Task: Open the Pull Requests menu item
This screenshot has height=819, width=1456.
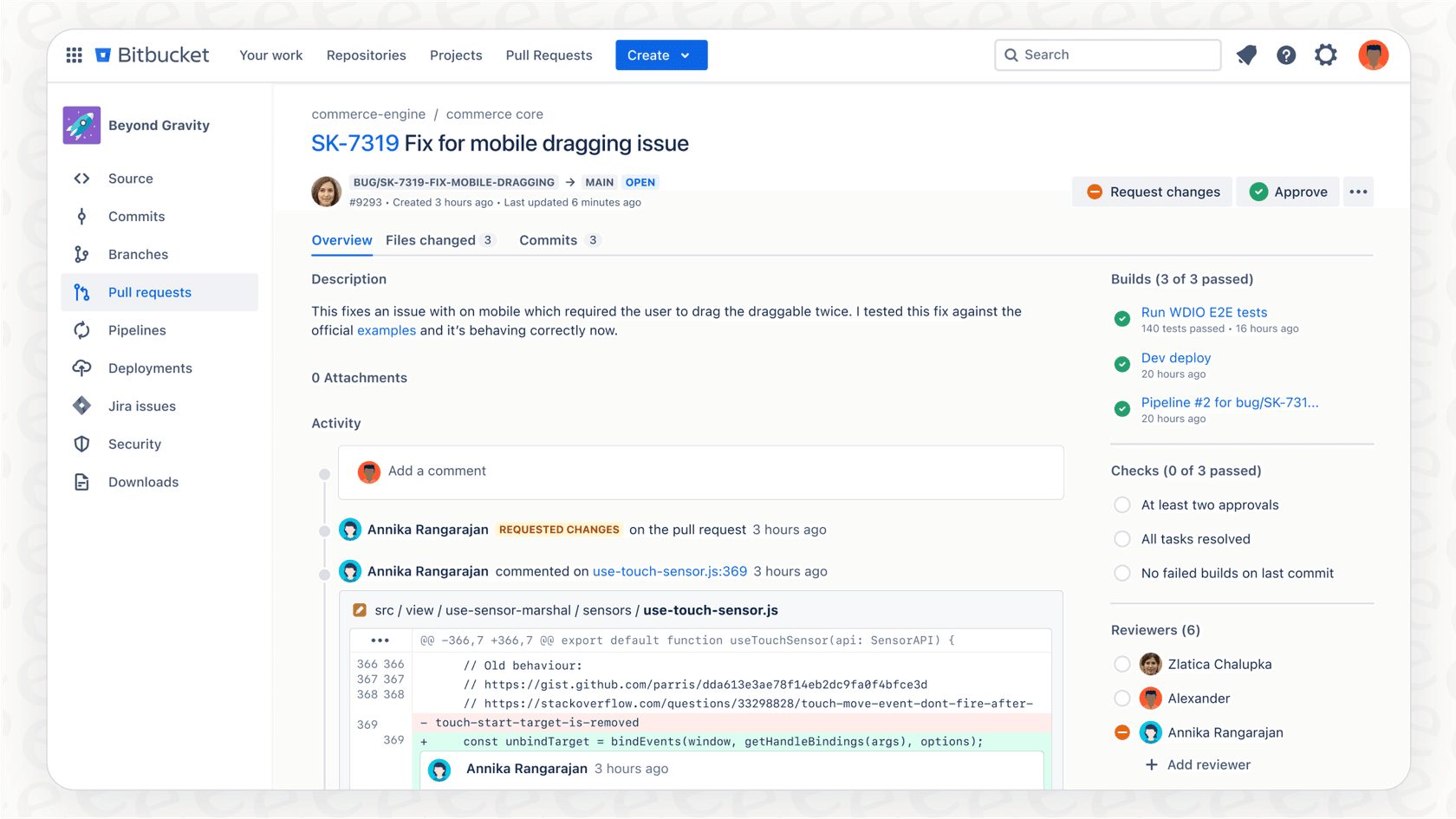Action: tap(549, 55)
